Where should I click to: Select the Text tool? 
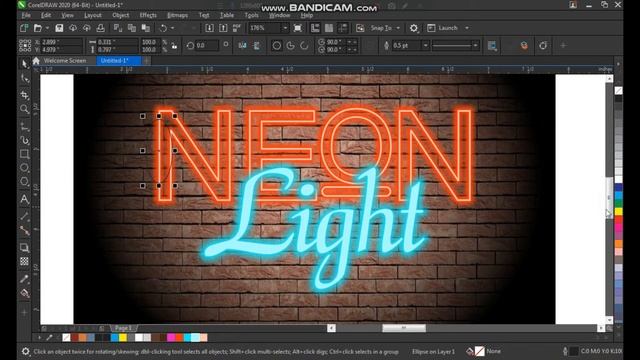coord(24,199)
